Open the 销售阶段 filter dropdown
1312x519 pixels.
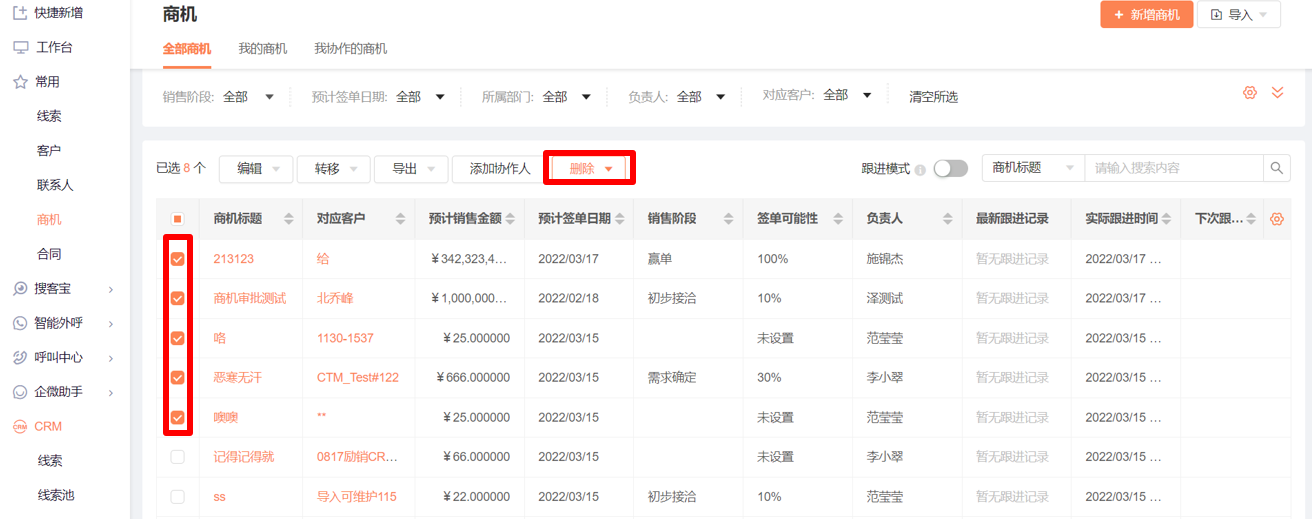pyautogui.click(x=248, y=97)
